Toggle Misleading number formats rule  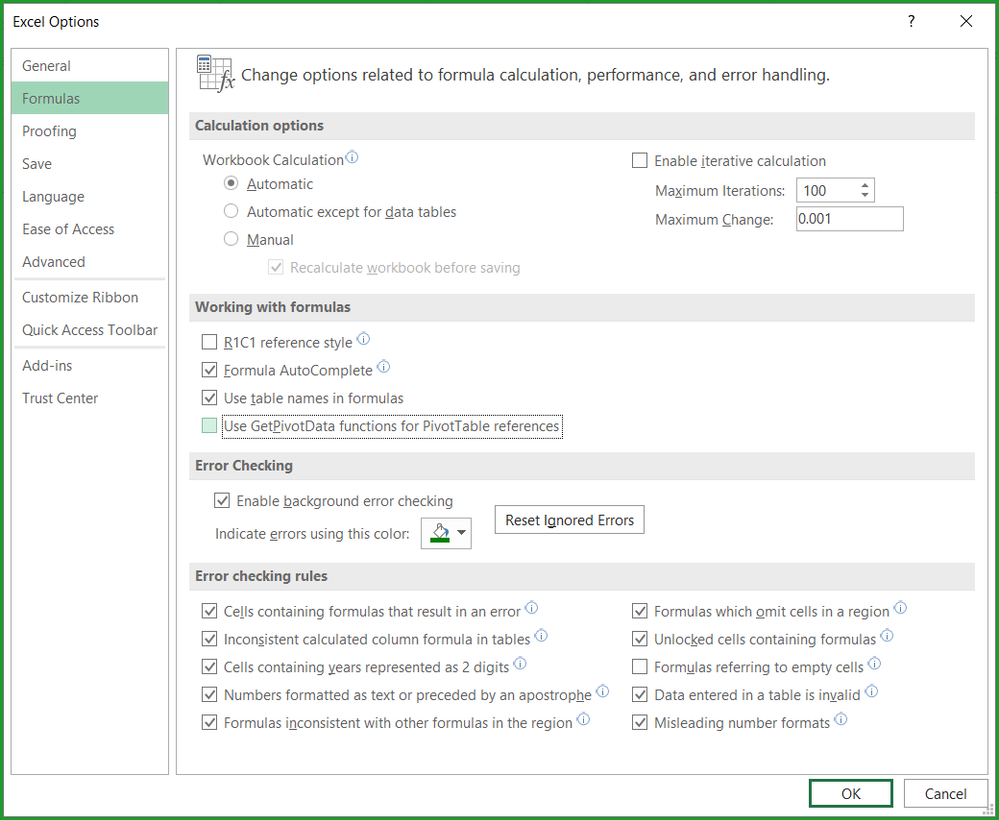[640, 723]
